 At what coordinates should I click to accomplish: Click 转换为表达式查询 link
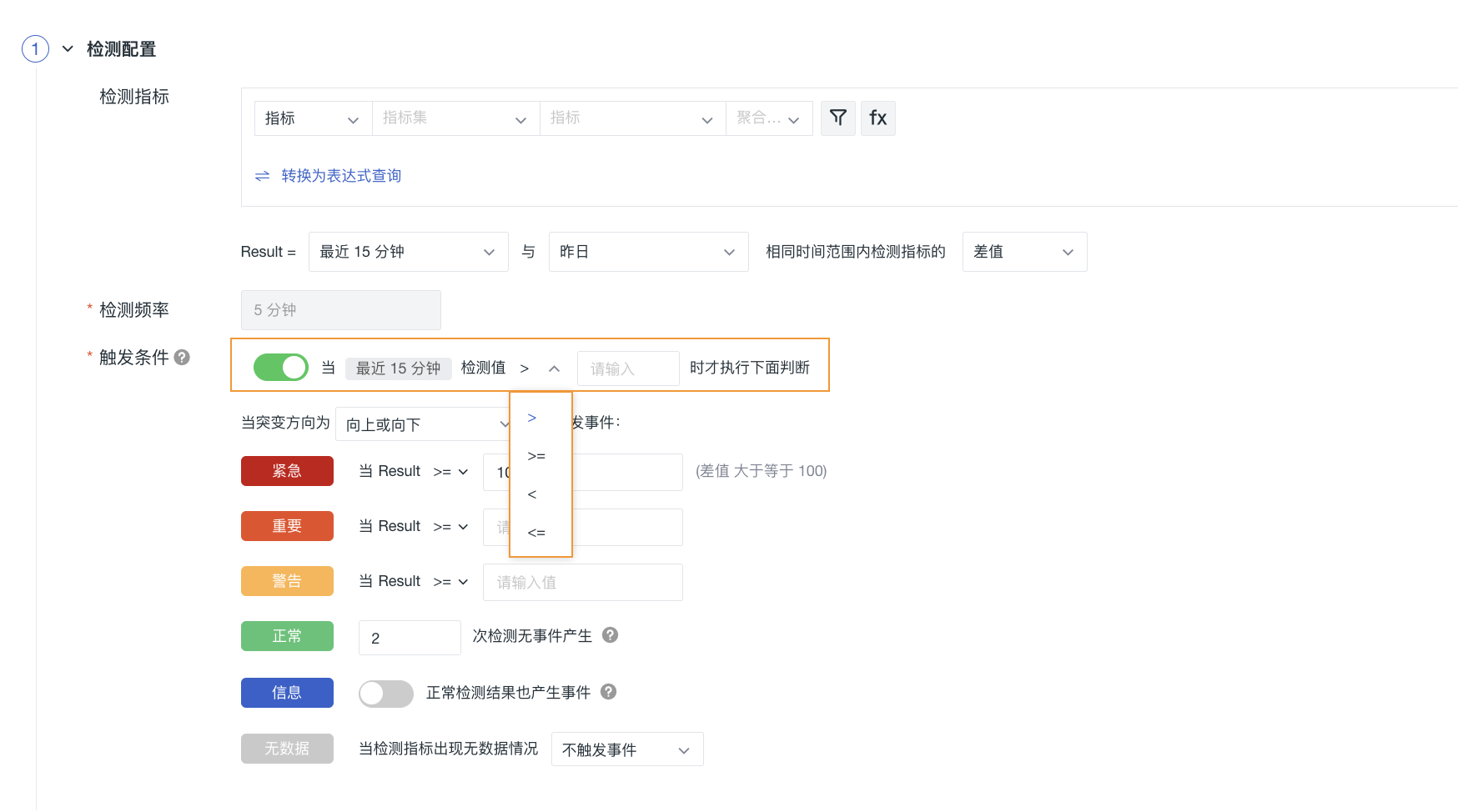click(341, 176)
